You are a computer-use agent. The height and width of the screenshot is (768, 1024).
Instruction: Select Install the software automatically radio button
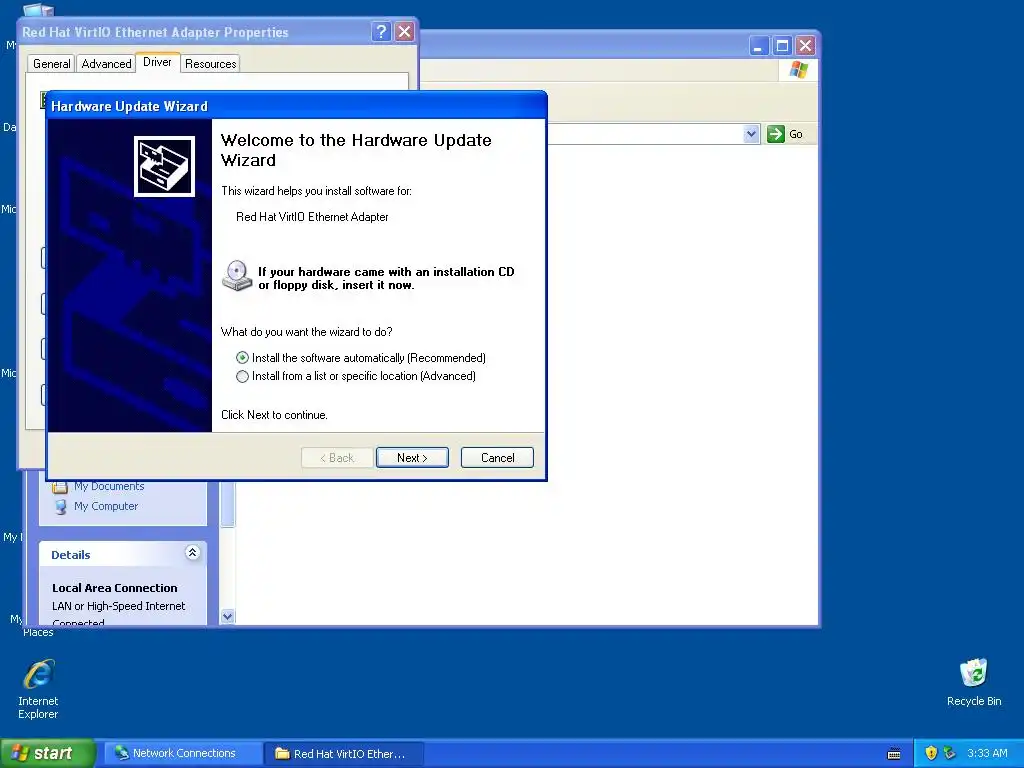(x=242, y=358)
